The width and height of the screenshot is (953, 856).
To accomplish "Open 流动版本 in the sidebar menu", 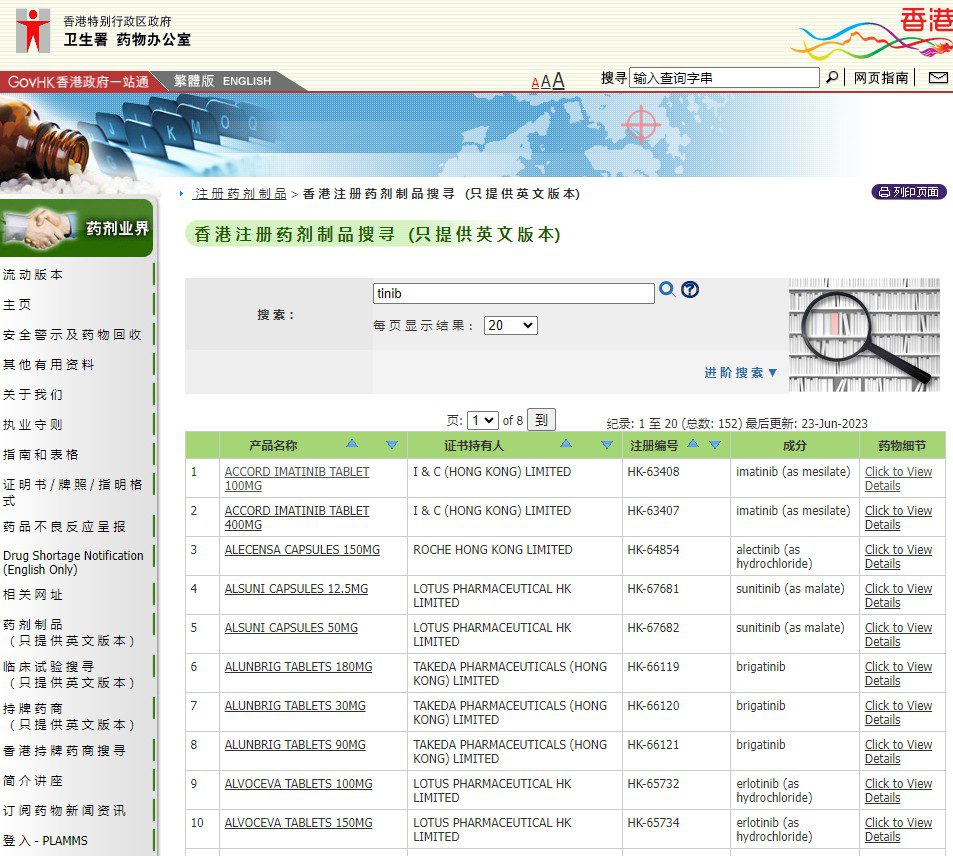I will pos(33,275).
